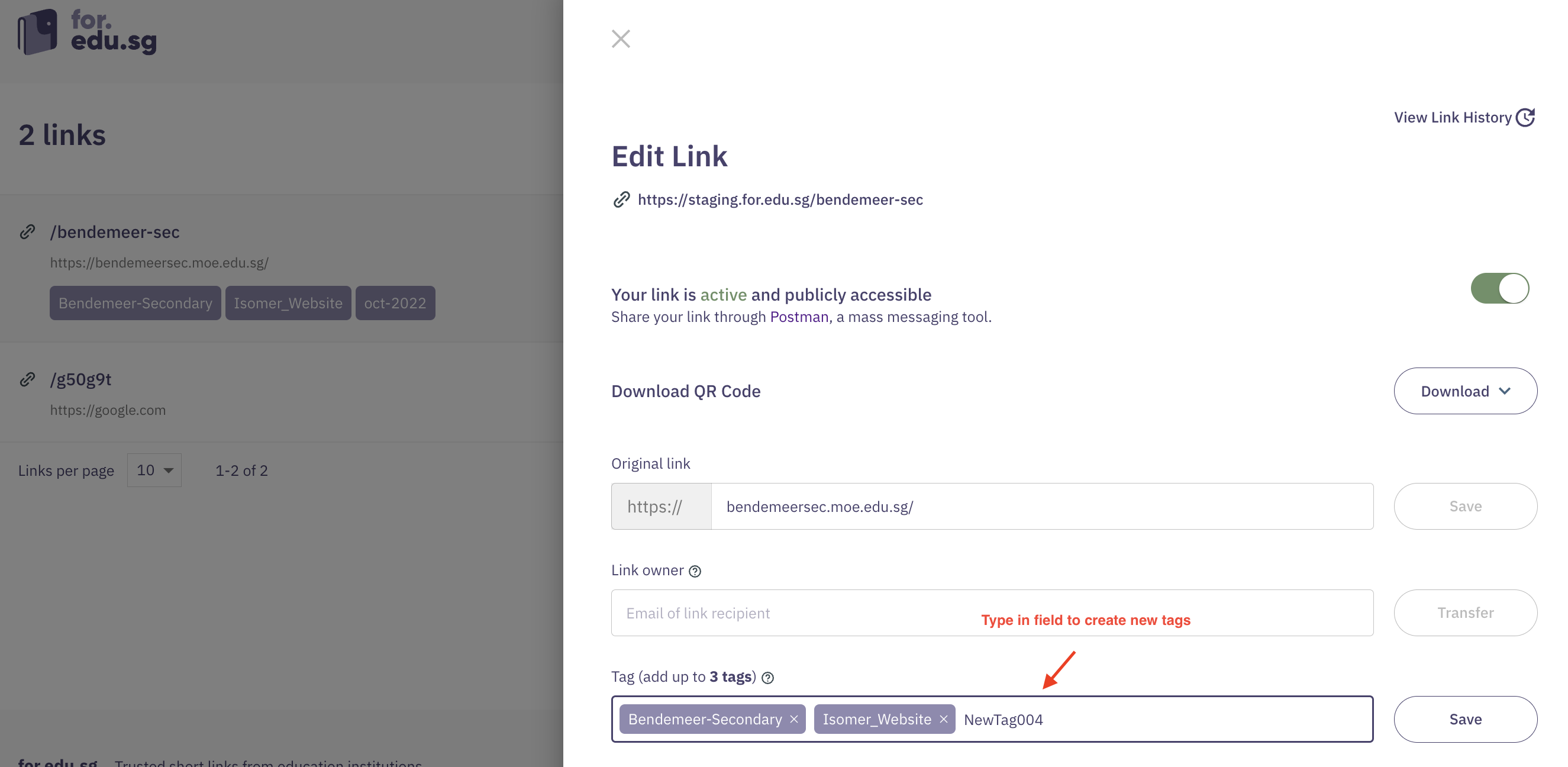Click the link icon next to /g50g9t
Viewport: 1568px width, 767px height.
tap(27, 379)
